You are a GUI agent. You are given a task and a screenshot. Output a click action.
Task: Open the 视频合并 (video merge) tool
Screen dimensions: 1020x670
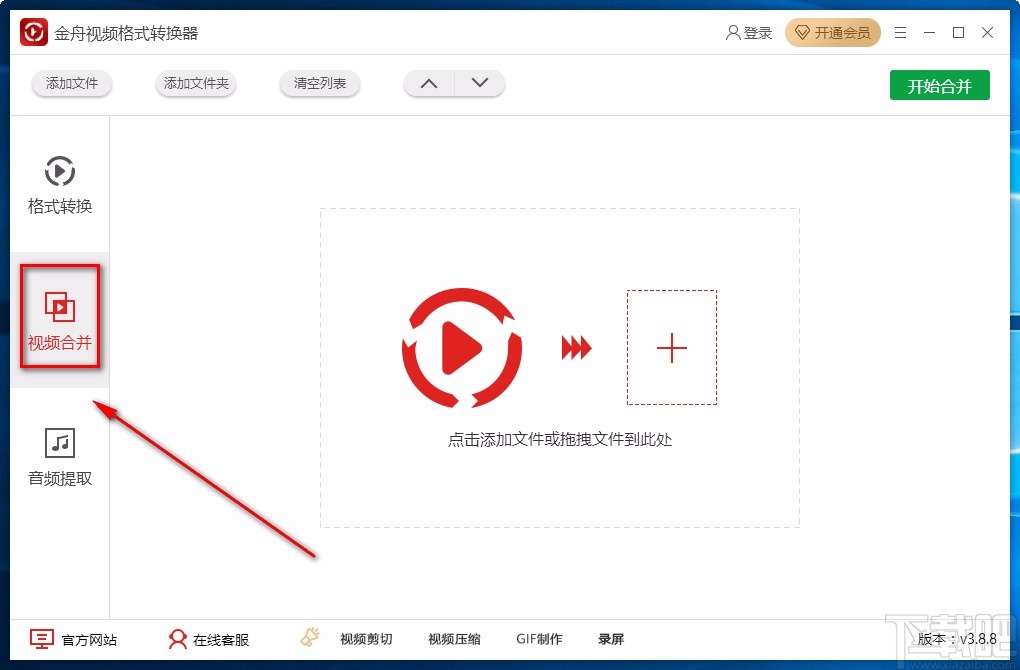pyautogui.click(x=59, y=318)
